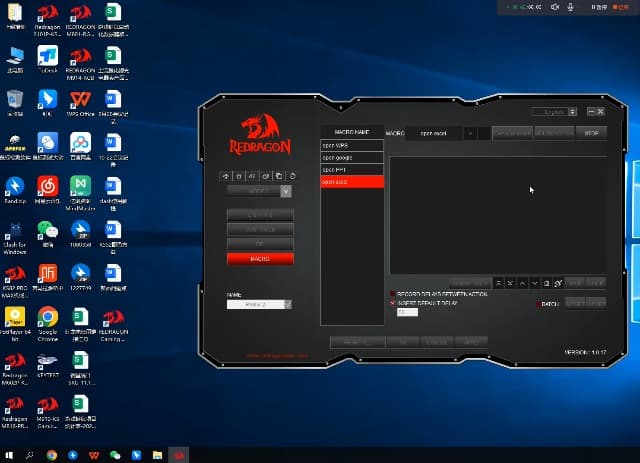
Task: Open Bandizip desktop shortcut
Action: click(x=15, y=190)
